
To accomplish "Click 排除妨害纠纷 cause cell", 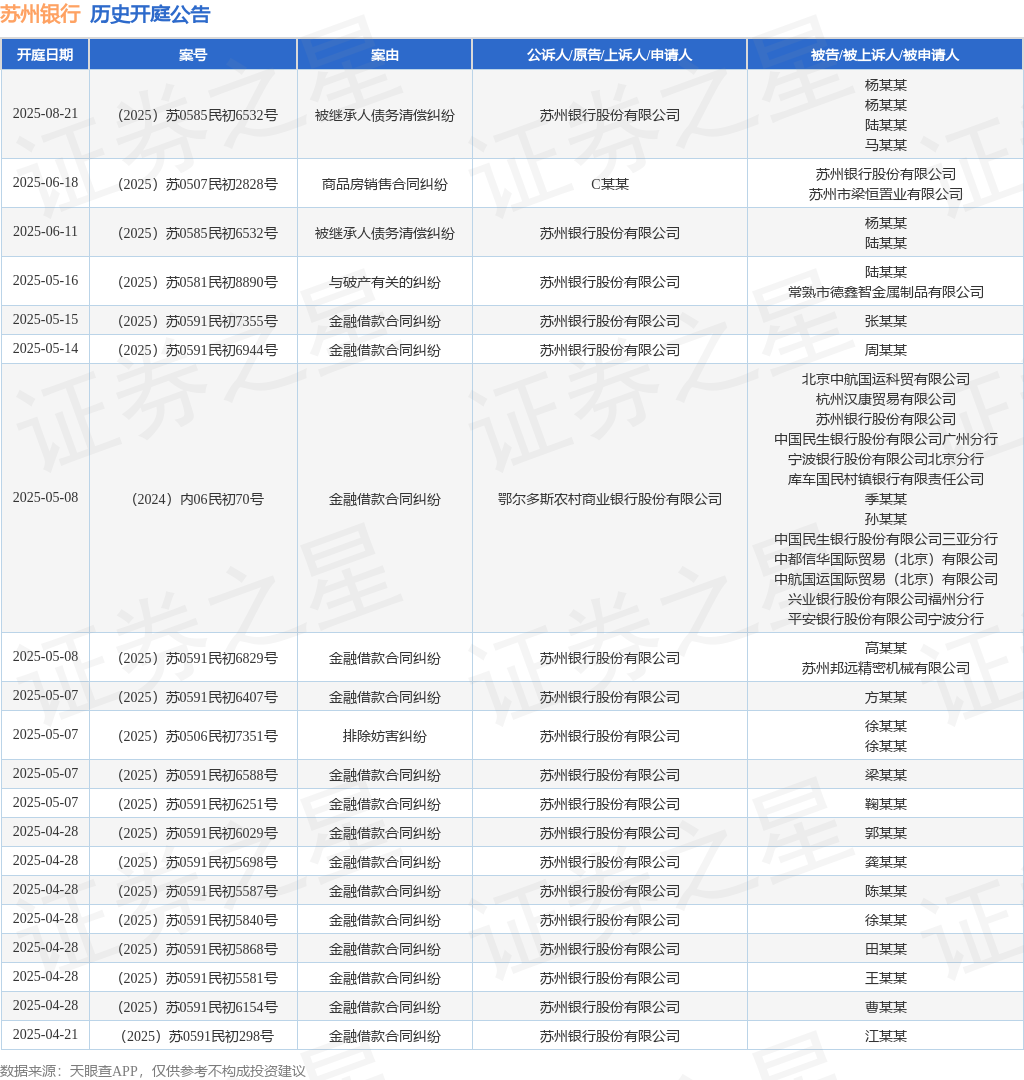I will [x=384, y=736].
